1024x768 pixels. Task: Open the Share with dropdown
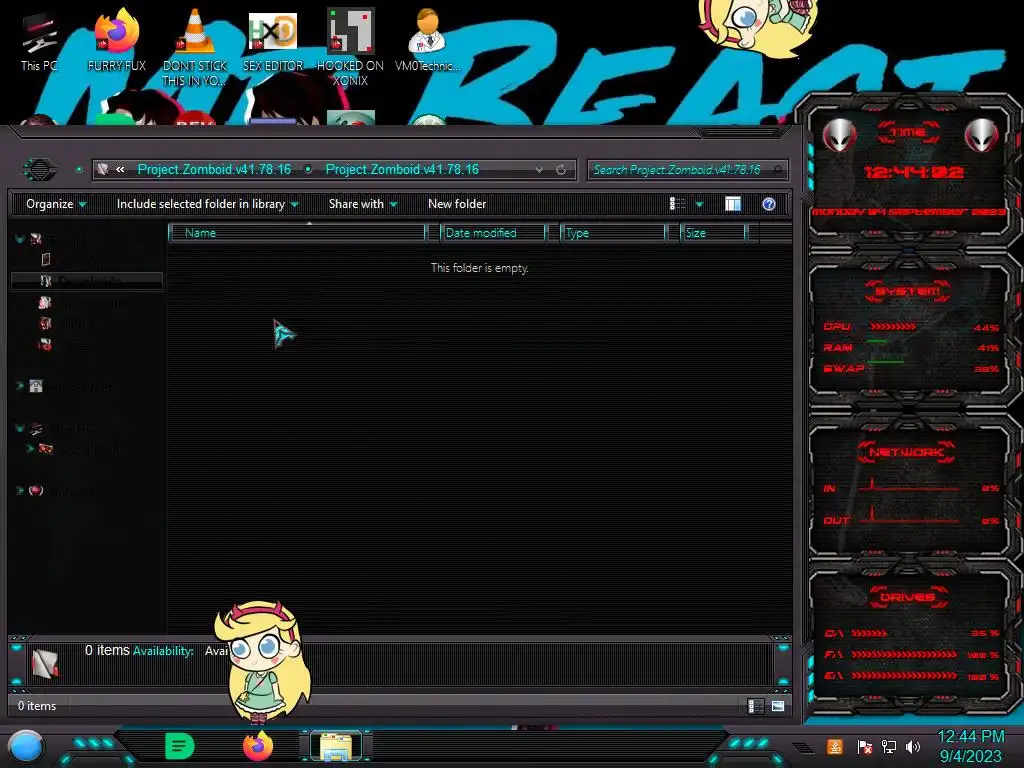[363, 204]
